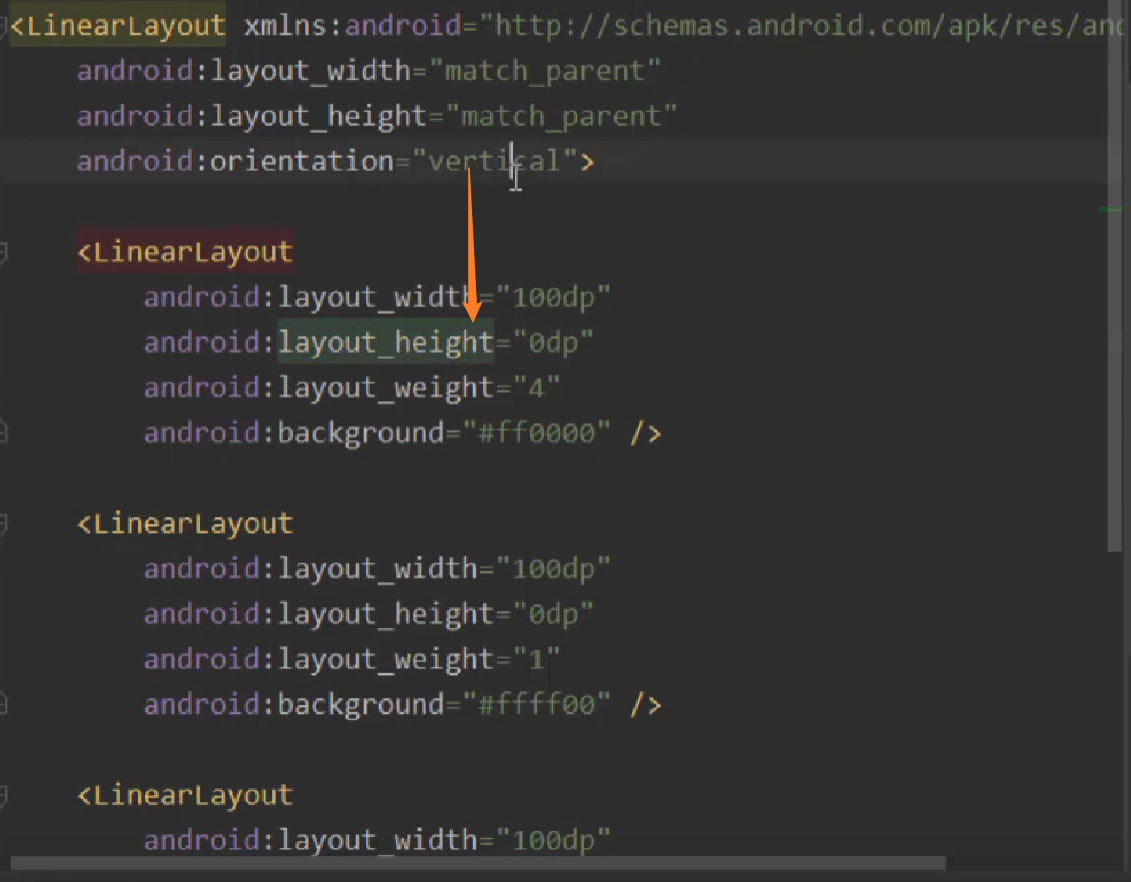
Task: Click the layout_weight "1" value
Action: (x=536, y=659)
